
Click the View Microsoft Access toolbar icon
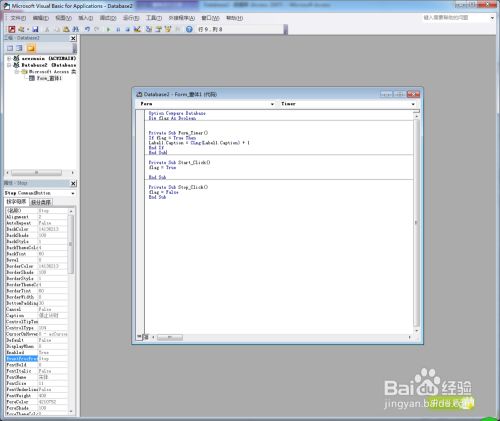pyautogui.click(x=12, y=29)
